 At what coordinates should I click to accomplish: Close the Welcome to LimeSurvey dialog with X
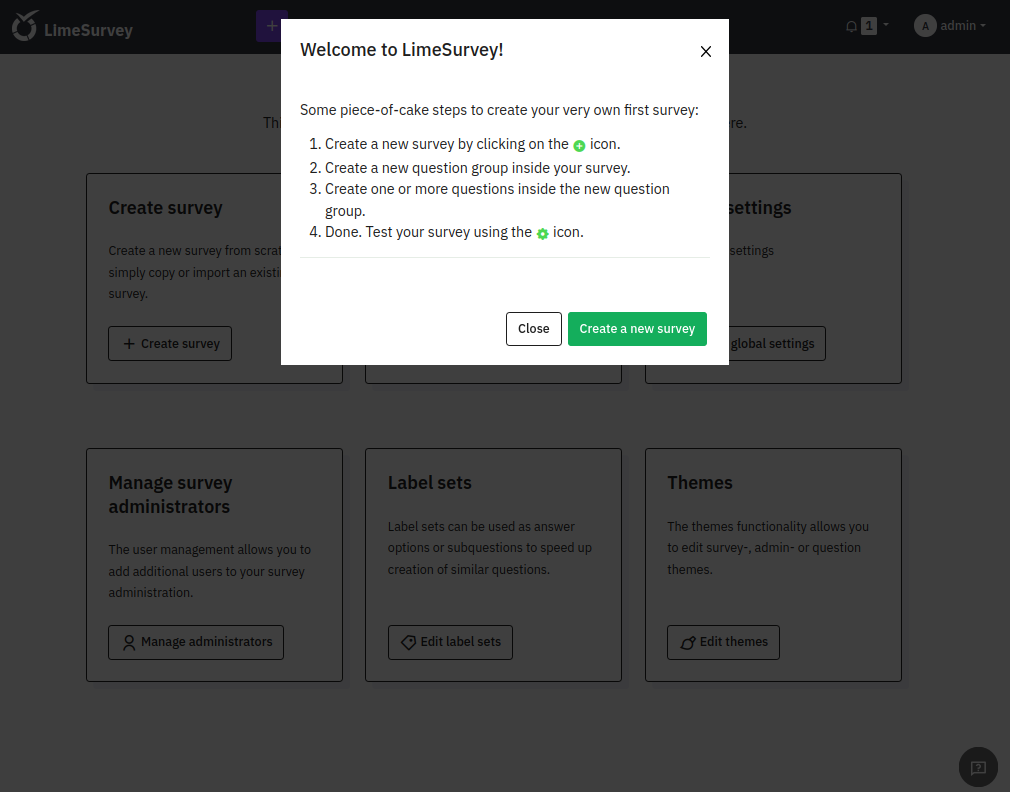tap(705, 52)
